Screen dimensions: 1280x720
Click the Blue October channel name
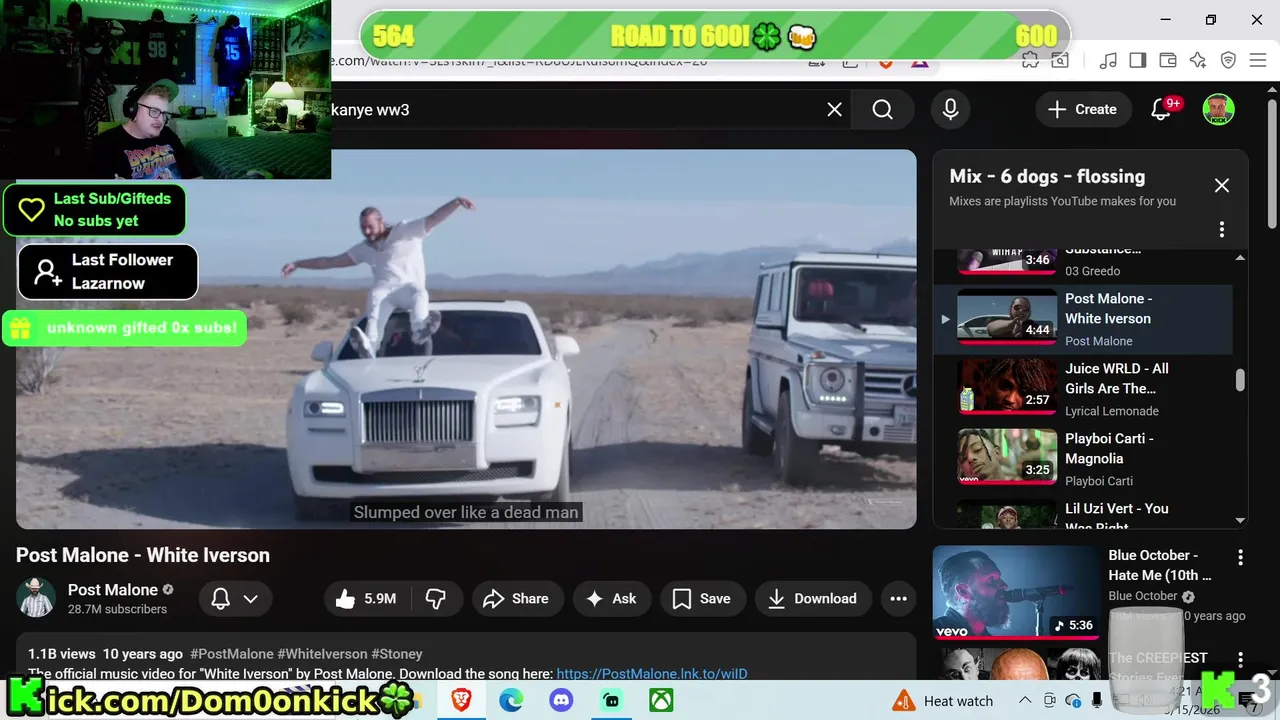coord(1142,596)
